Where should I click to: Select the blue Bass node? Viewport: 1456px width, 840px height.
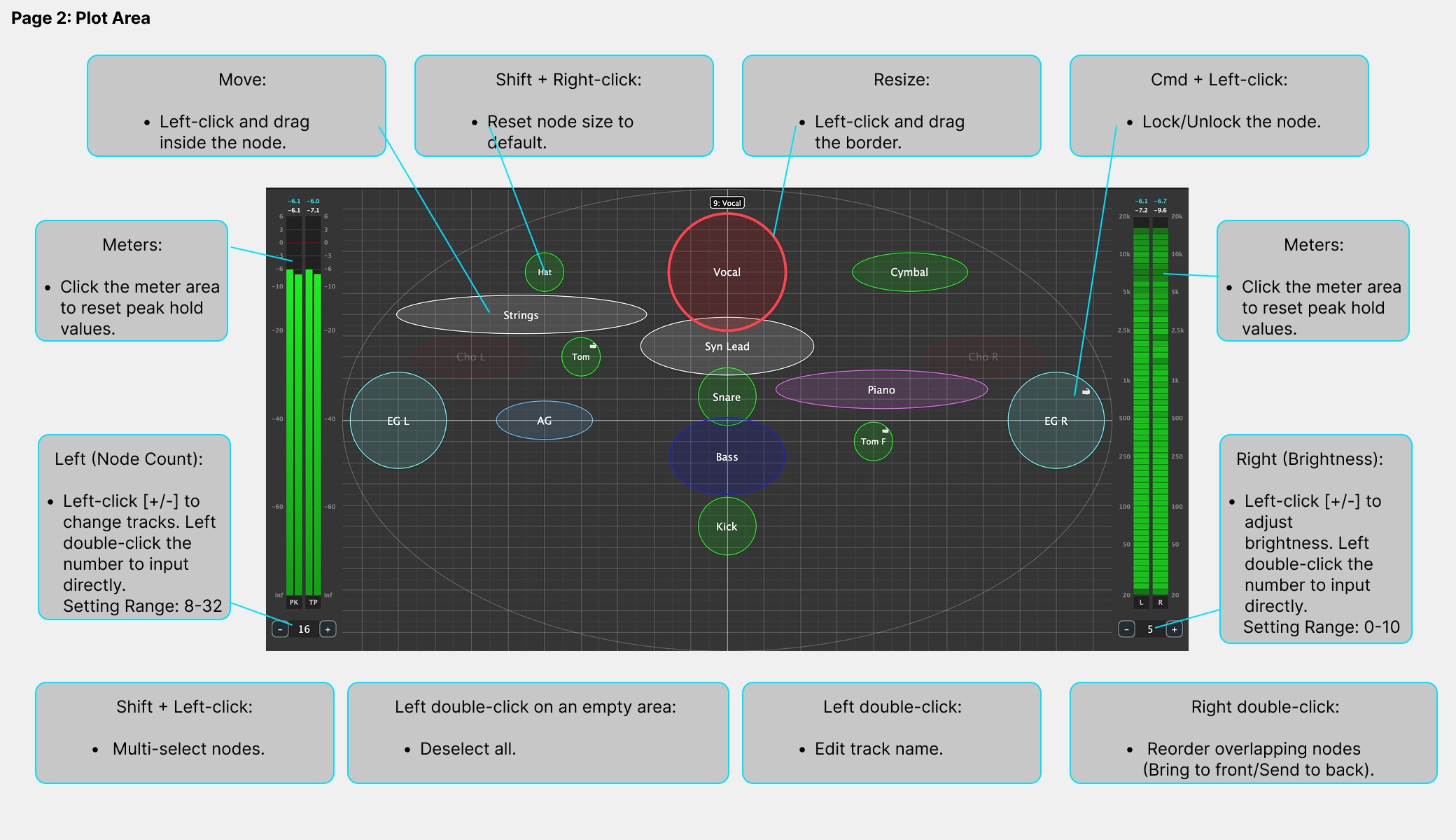point(727,456)
